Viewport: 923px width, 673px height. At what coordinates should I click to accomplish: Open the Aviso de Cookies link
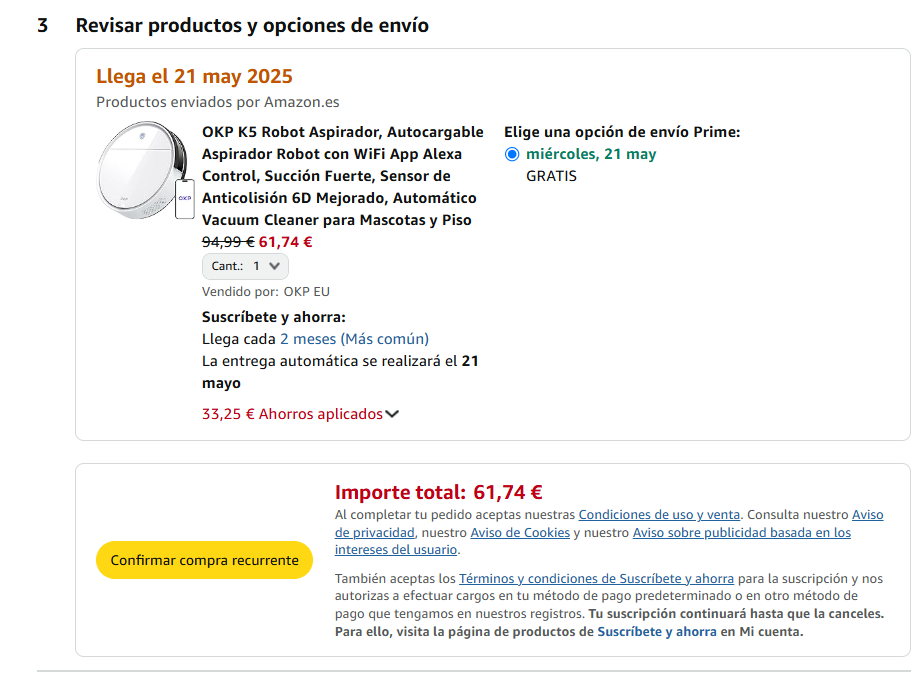pyautogui.click(x=520, y=532)
